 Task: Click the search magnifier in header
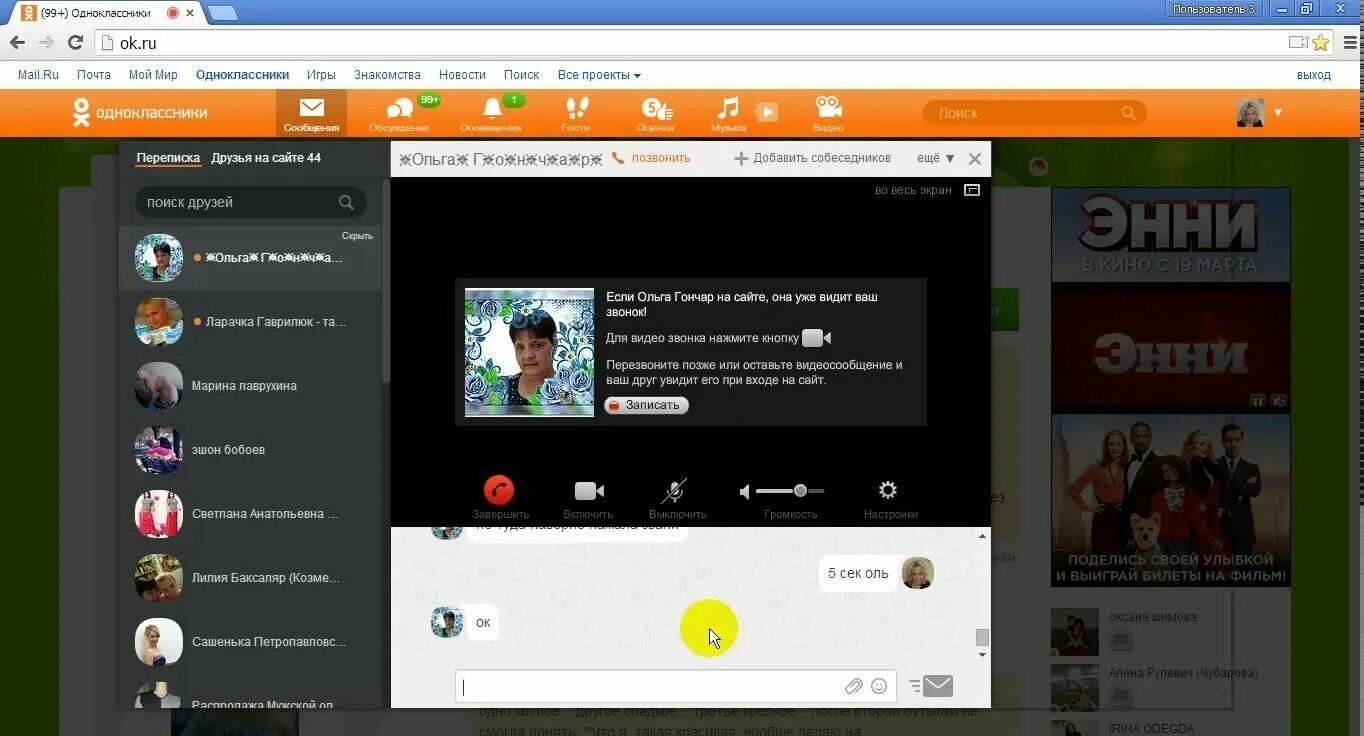click(x=1129, y=113)
